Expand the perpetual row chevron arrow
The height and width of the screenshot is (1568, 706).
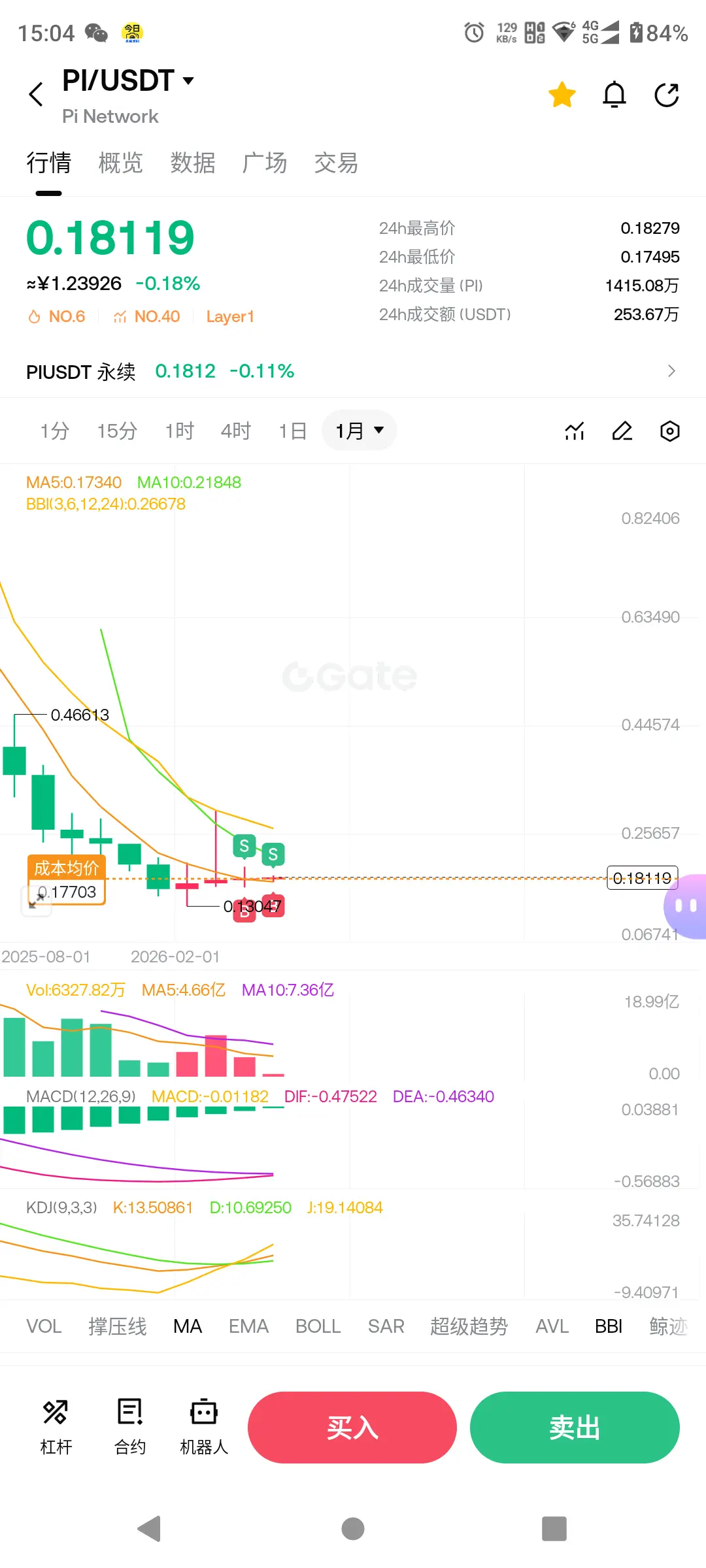[x=671, y=371]
